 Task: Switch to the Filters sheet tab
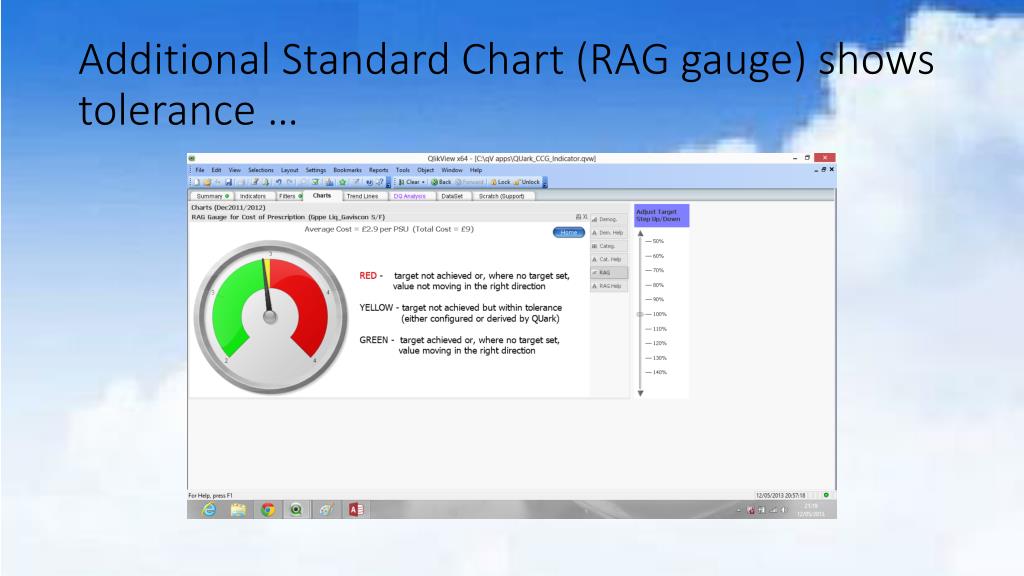coord(290,196)
